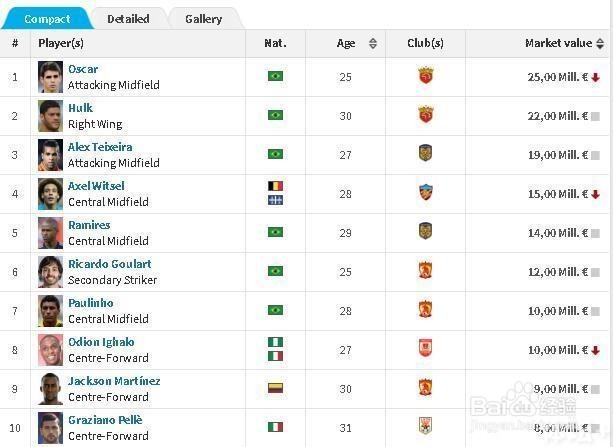Click the Colombia flag beside Jackson Martínez
This screenshot has height=447, width=613.
(275, 388)
